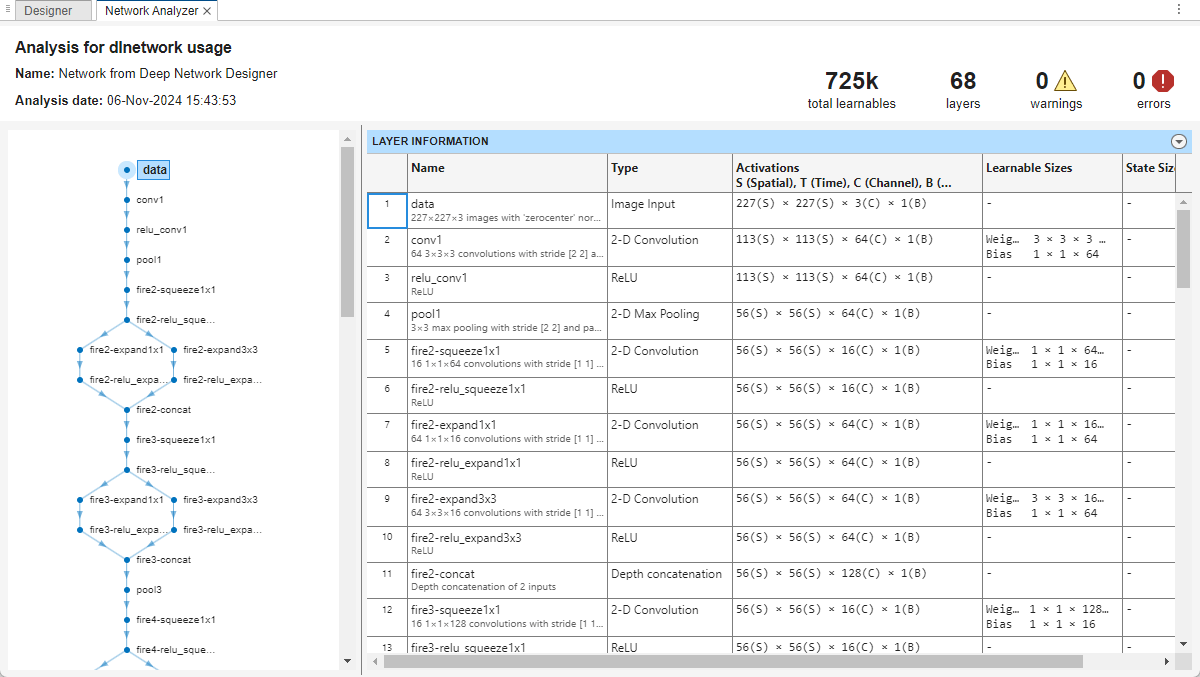Click the graph pane scroll down arrow

pos(347,660)
